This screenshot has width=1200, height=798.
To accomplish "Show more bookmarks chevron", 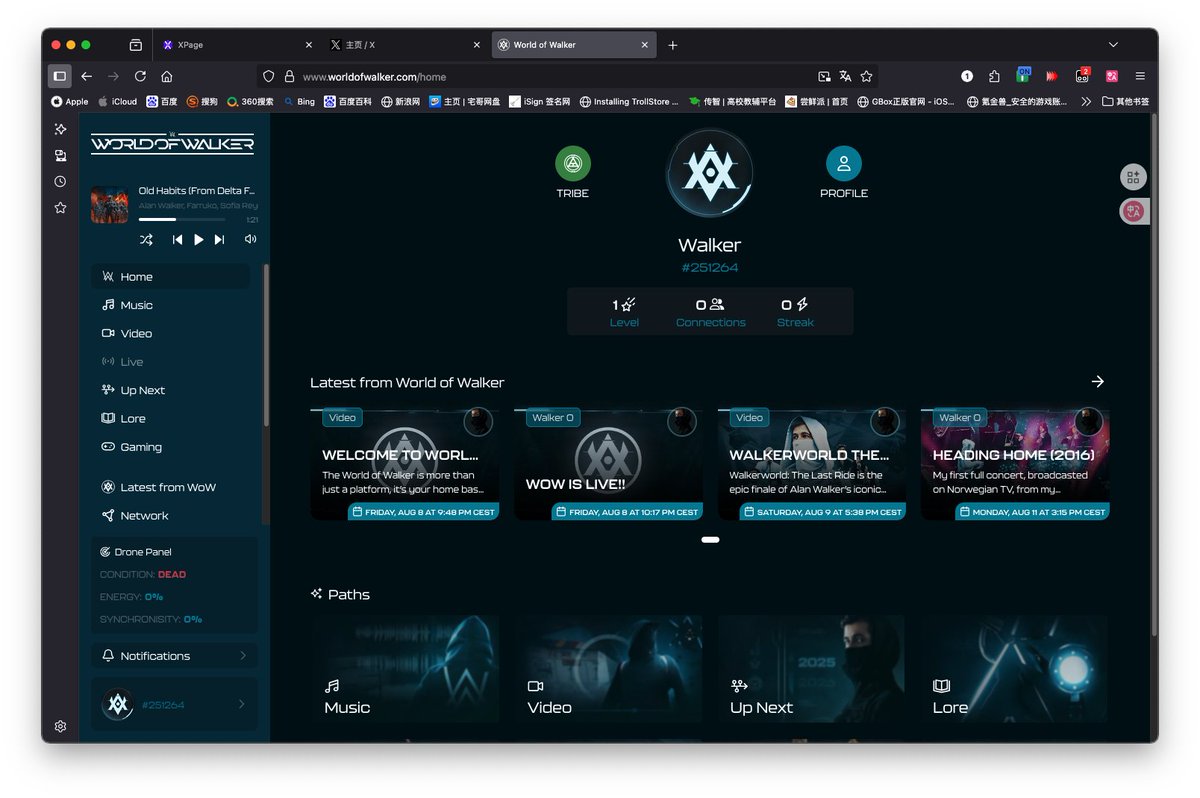I will 1086,101.
